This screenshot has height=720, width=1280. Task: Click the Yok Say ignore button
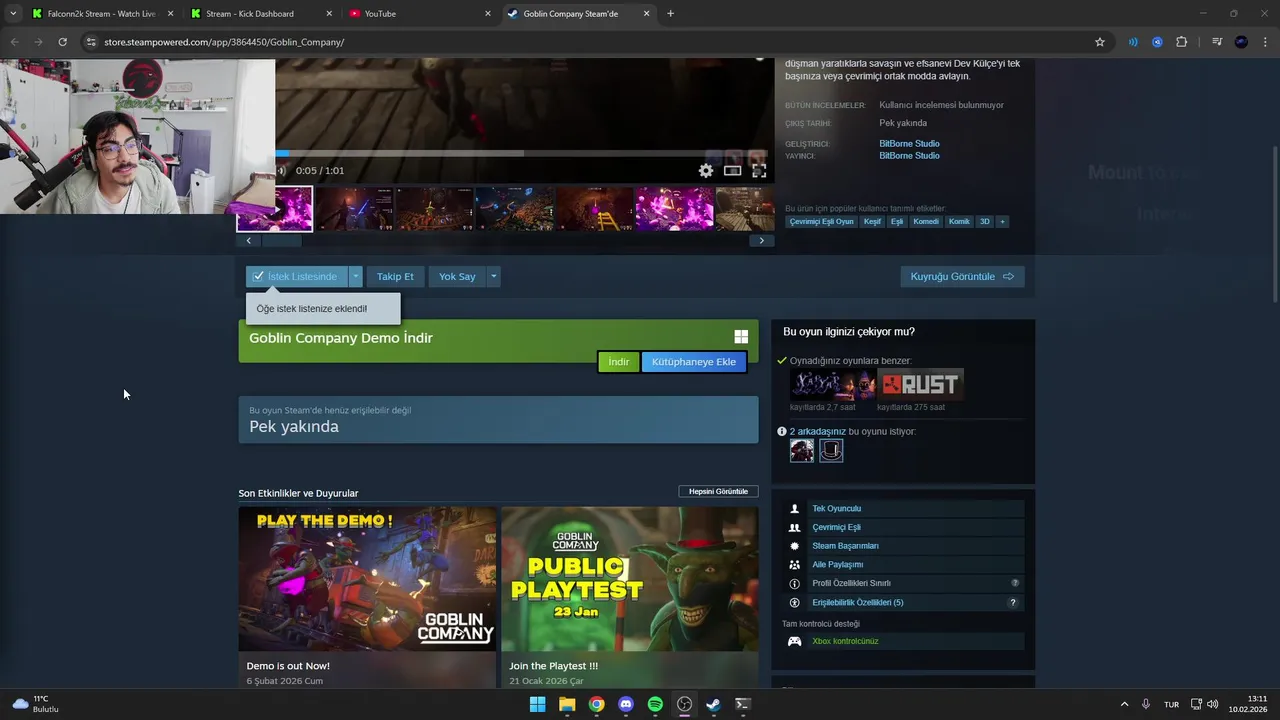click(457, 276)
